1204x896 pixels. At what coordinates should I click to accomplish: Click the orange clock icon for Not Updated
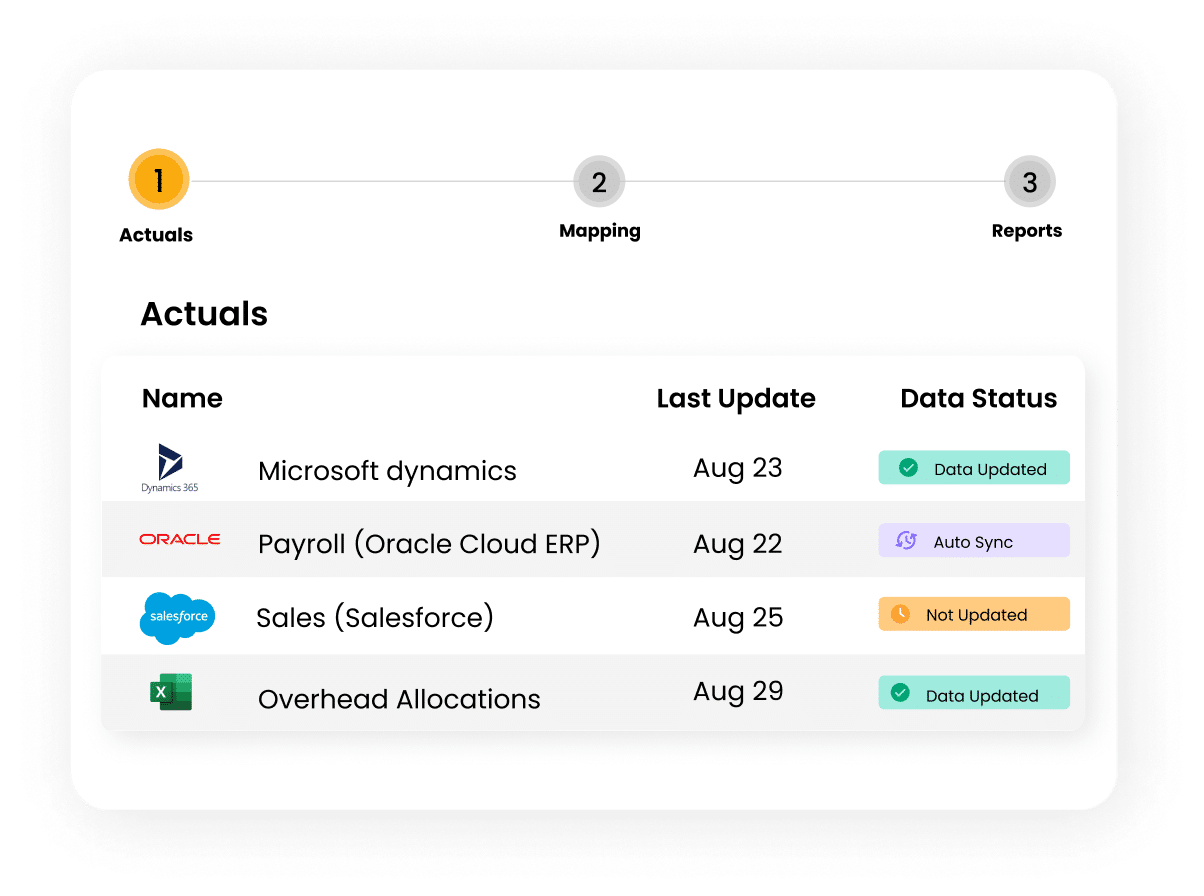900,614
